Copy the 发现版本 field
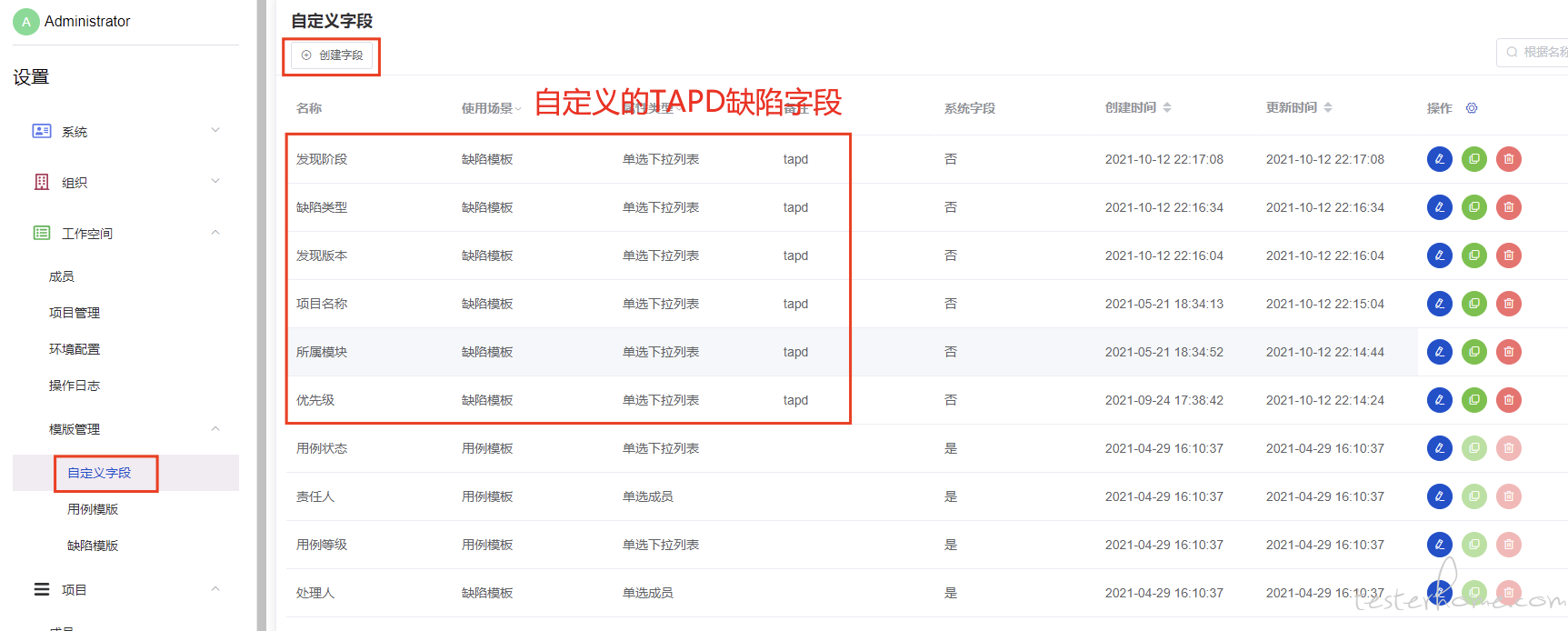This screenshot has height=631, width=1568. pos(1473,255)
